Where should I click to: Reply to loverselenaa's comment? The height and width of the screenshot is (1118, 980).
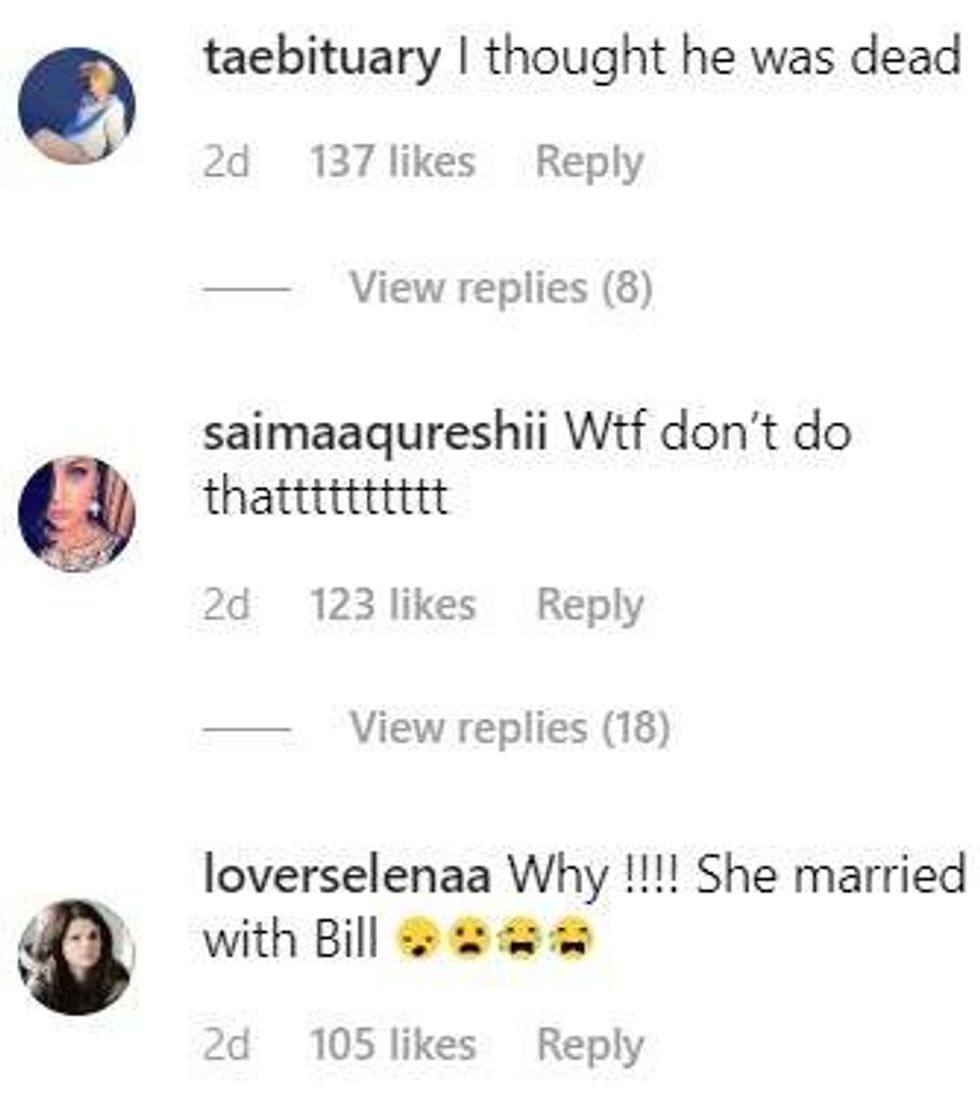[589, 1046]
